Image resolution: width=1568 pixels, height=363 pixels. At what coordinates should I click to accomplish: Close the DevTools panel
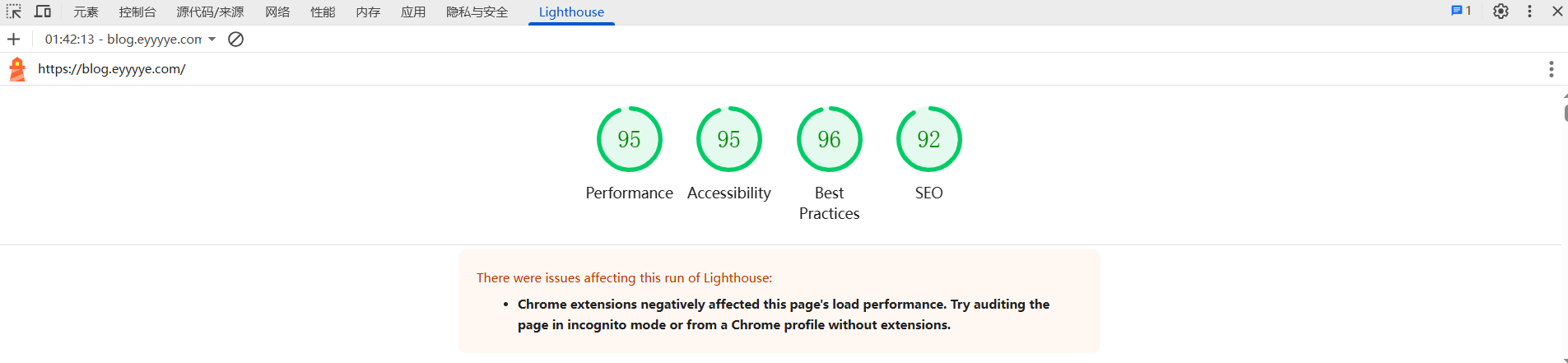[1557, 12]
